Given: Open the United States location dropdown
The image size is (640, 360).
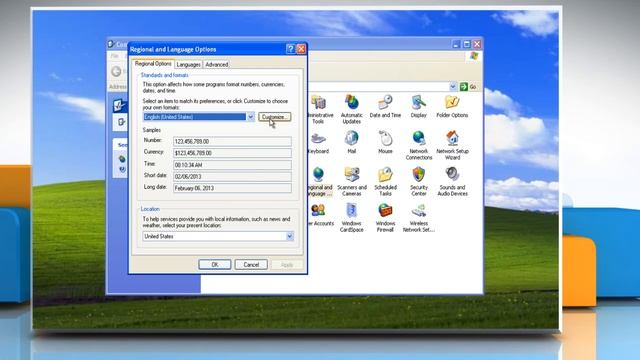Looking at the screenshot, I should pos(289,236).
